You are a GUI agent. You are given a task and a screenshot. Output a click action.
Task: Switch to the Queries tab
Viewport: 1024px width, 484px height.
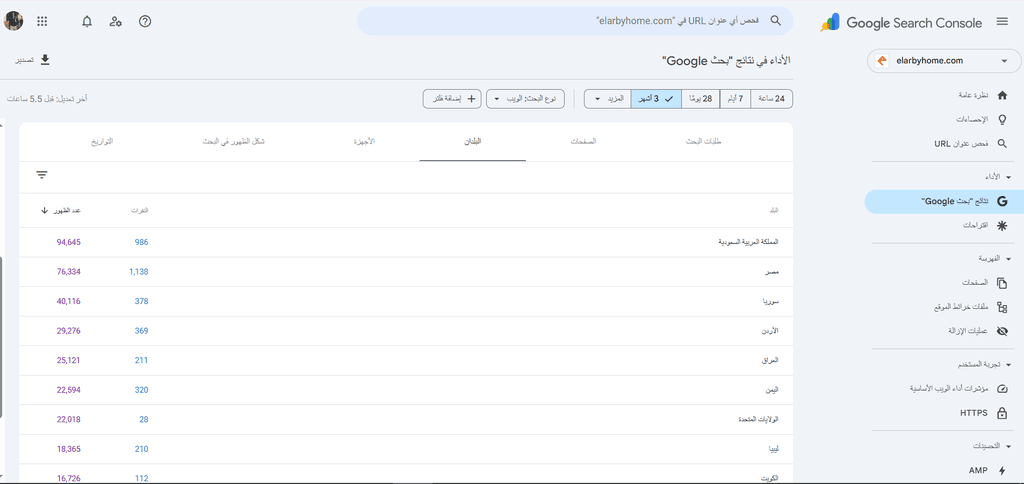tap(704, 142)
